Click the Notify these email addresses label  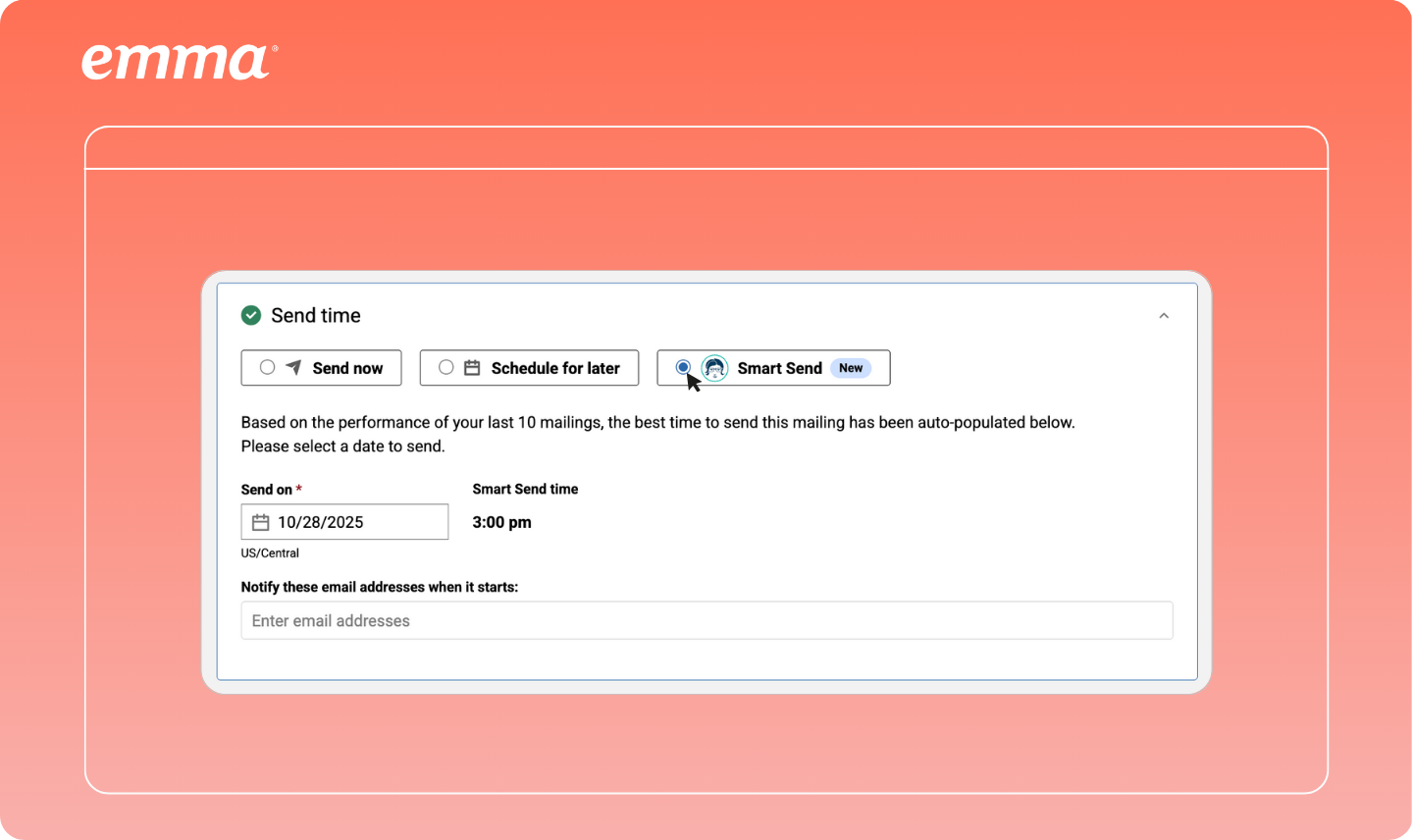[380, 587]
